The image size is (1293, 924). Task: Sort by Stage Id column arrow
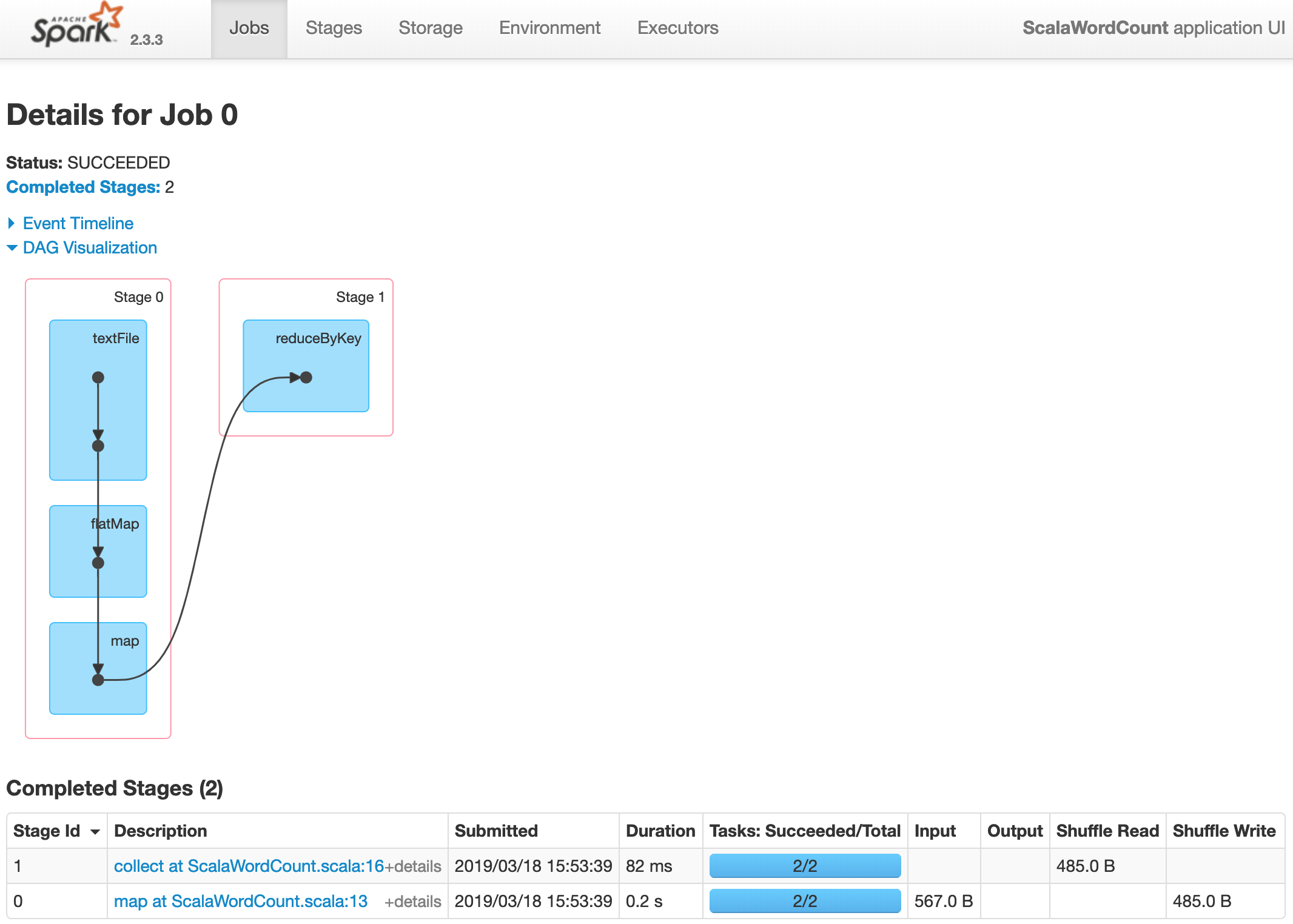tap(95, 831)
